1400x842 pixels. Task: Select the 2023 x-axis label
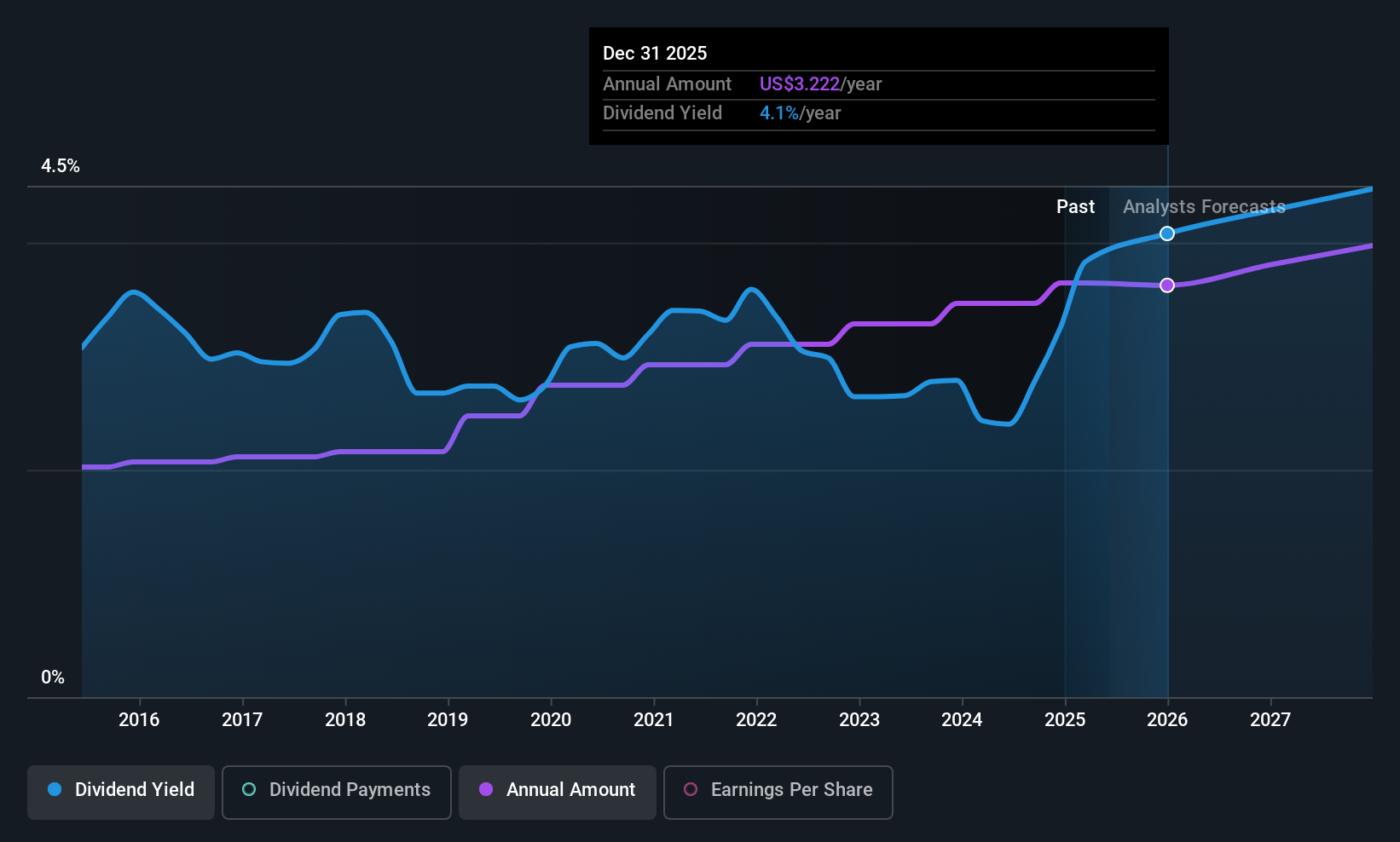click(859, 720)
